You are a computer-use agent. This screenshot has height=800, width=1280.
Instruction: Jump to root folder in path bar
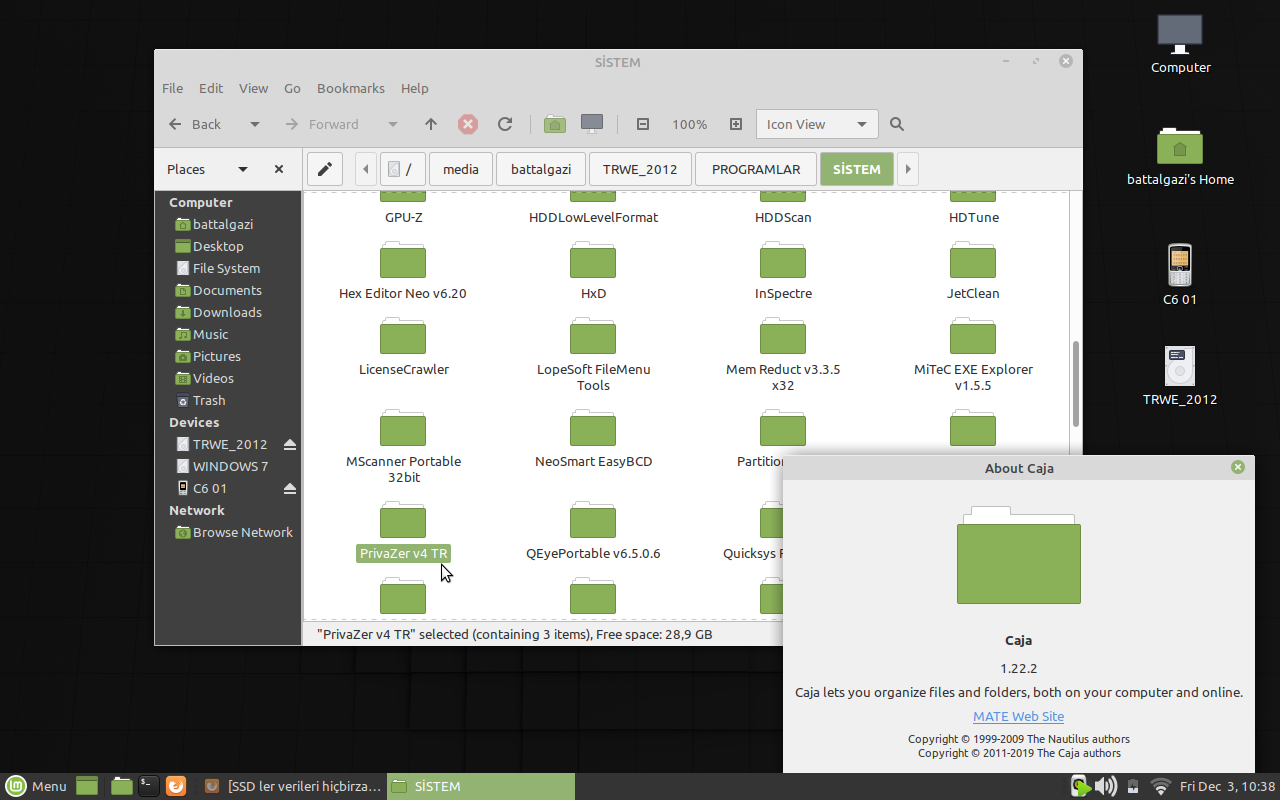pyautogui.click(x=403, y=169)
